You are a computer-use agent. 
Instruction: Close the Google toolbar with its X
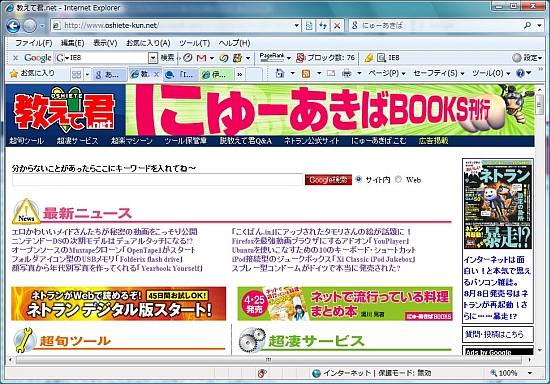coord(15,58)
